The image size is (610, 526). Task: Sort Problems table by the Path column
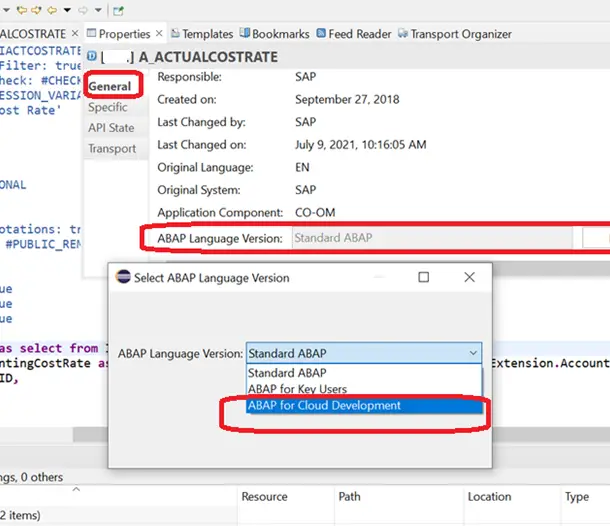[349, 496]
